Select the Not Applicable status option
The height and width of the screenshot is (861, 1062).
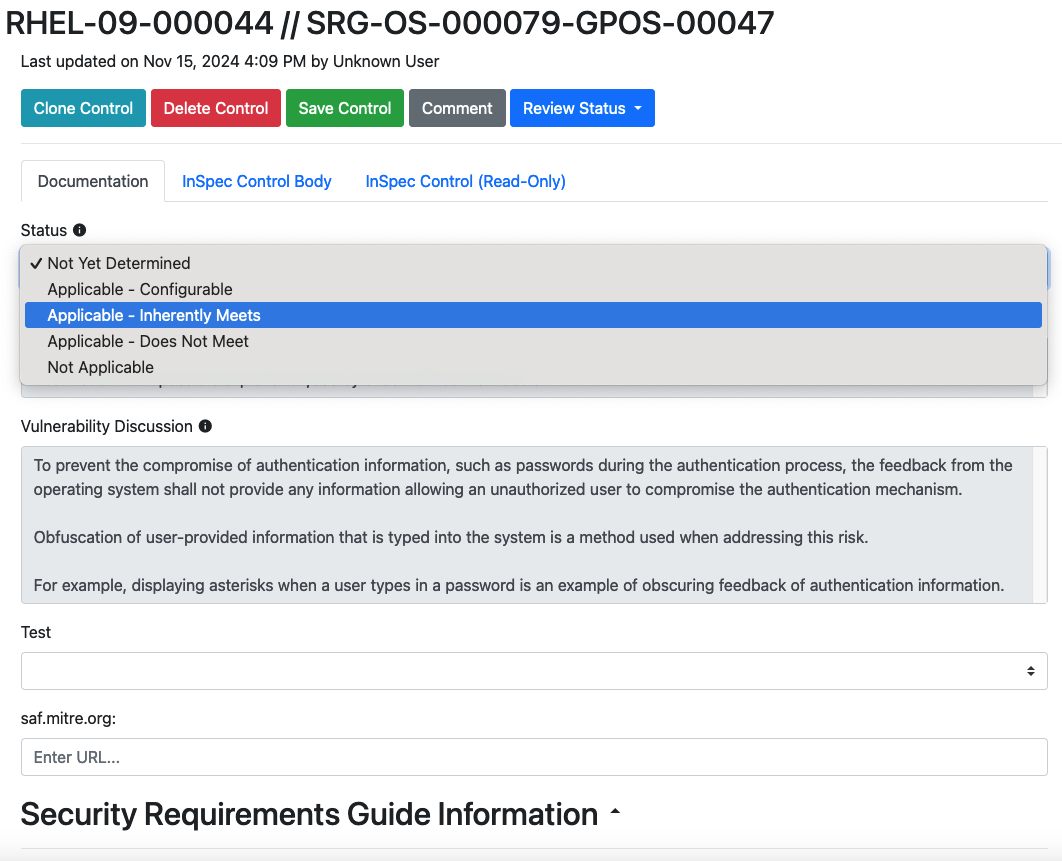coord(101,367)
